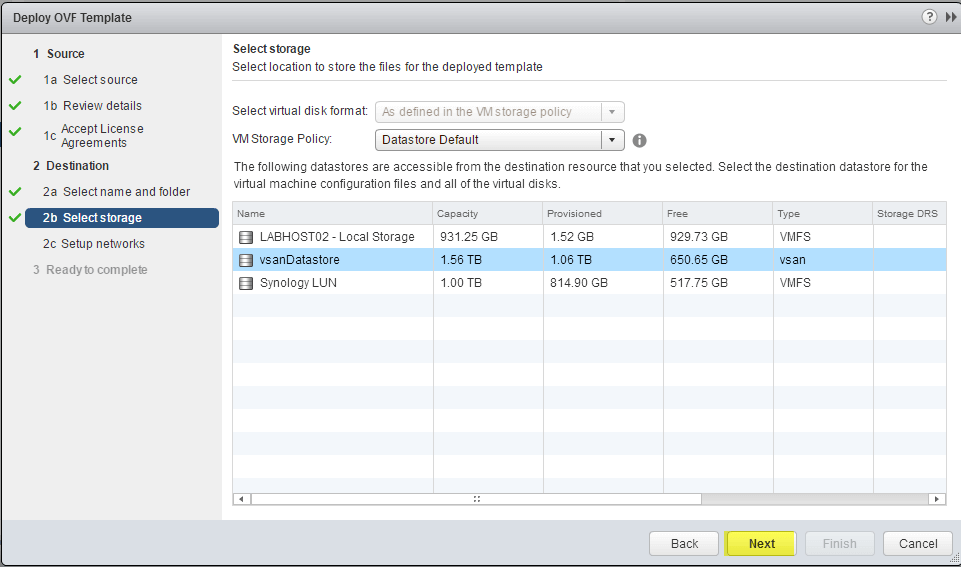Screen dimensions: 961x567
Task: Click the resize grip at dialog corner
Action: [954, 558]
